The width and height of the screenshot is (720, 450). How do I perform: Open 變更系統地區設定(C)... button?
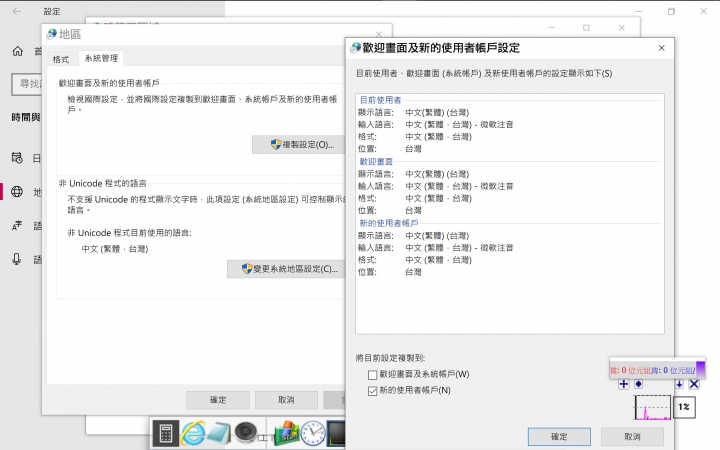click(286, 269)
